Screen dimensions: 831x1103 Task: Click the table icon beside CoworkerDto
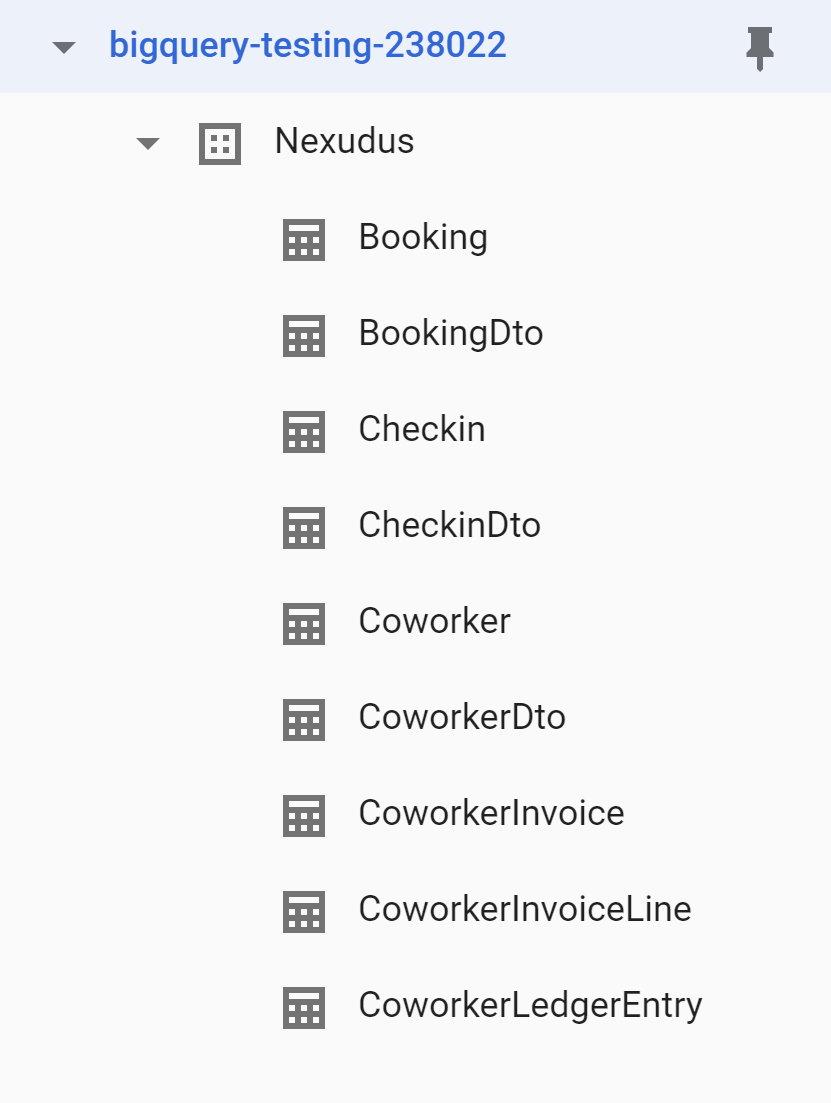point(304,720)
